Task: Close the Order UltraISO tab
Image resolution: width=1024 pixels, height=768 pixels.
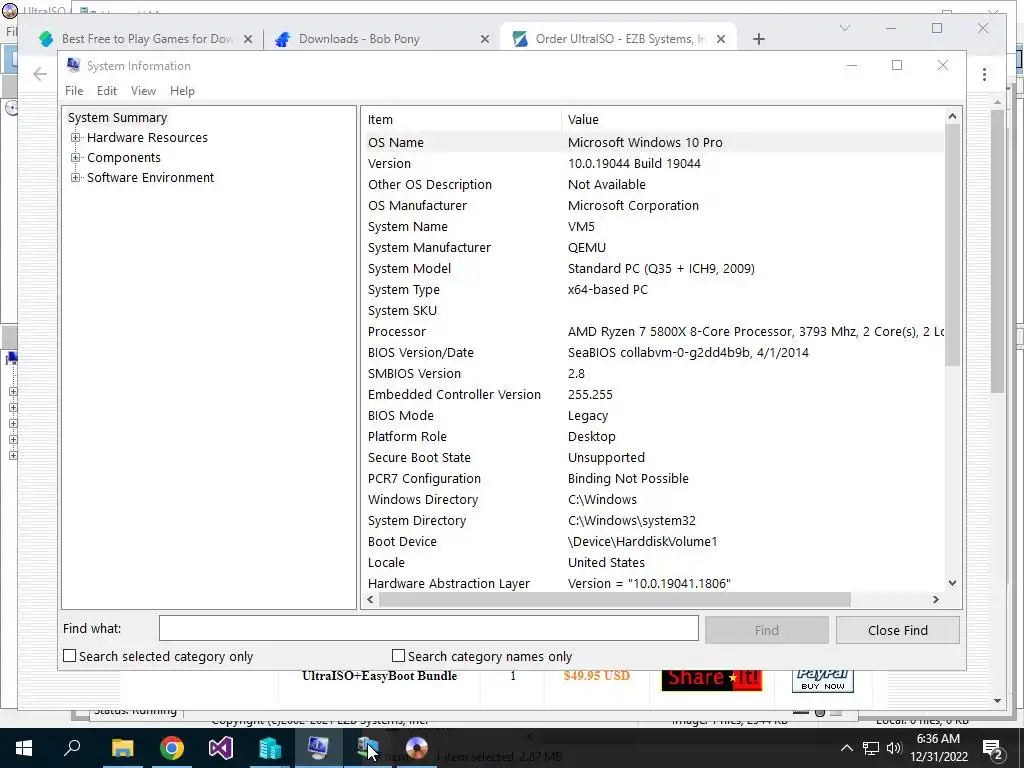Action: 720,39
